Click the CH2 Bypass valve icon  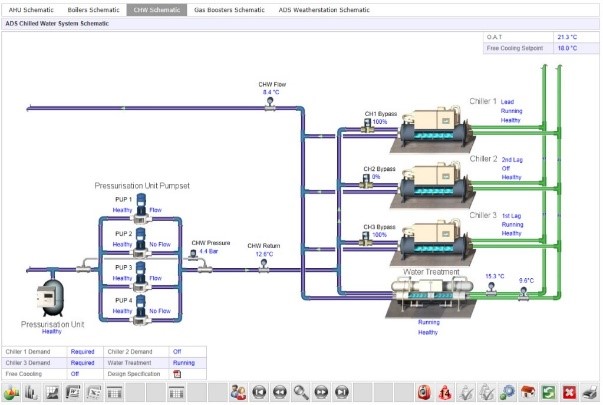tap(366, 181)
